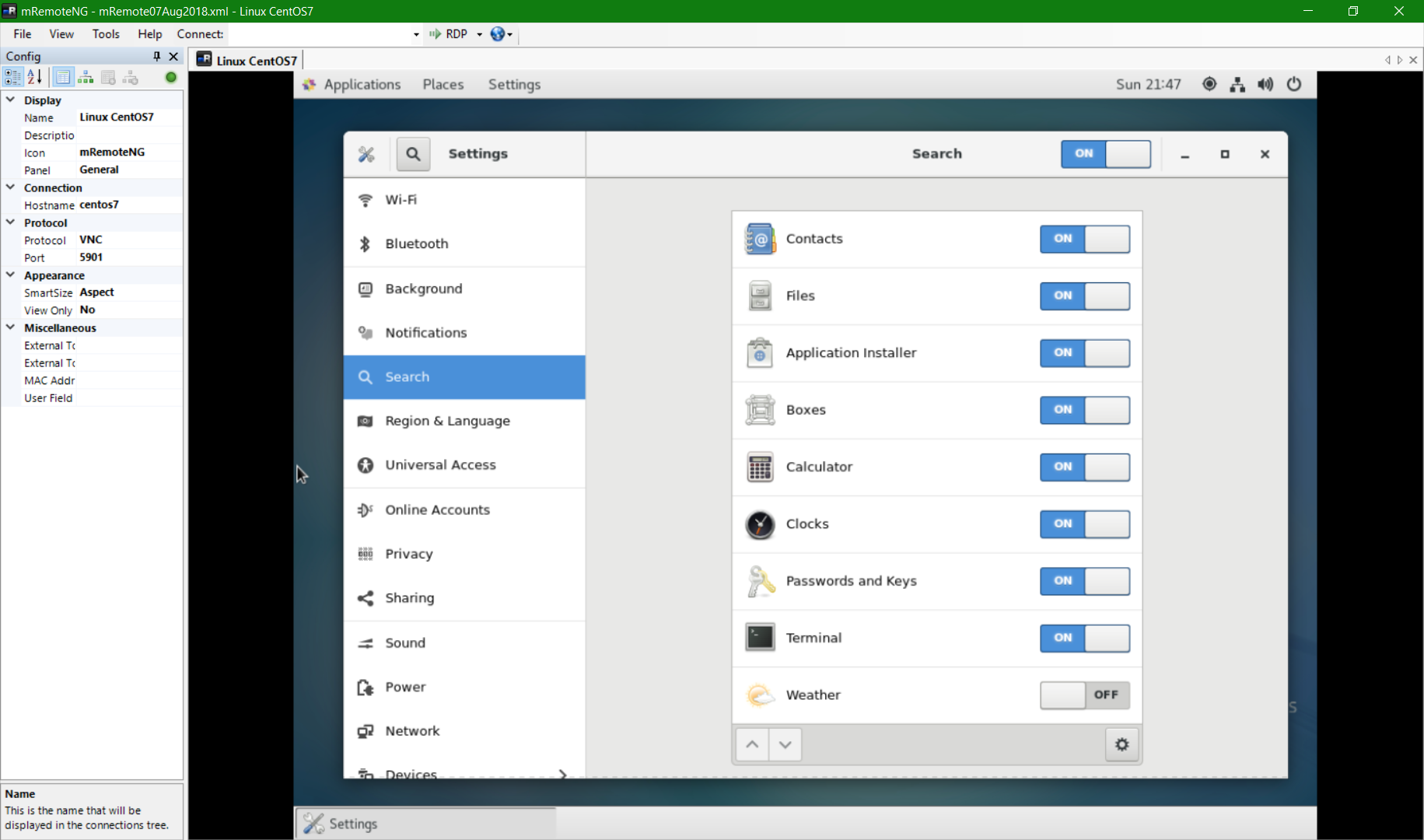Select the Categorized view icon in Config

click(12, 77)
